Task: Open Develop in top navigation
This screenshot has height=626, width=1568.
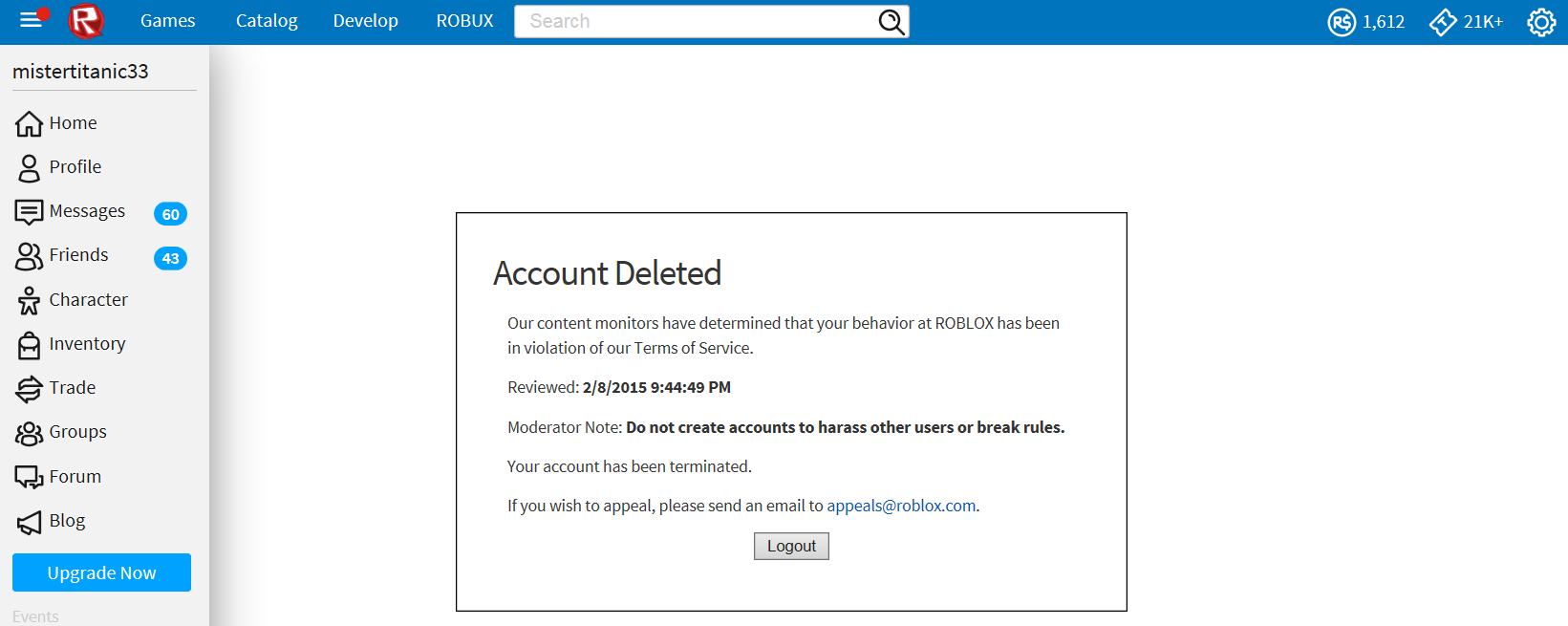Action: 365,21
